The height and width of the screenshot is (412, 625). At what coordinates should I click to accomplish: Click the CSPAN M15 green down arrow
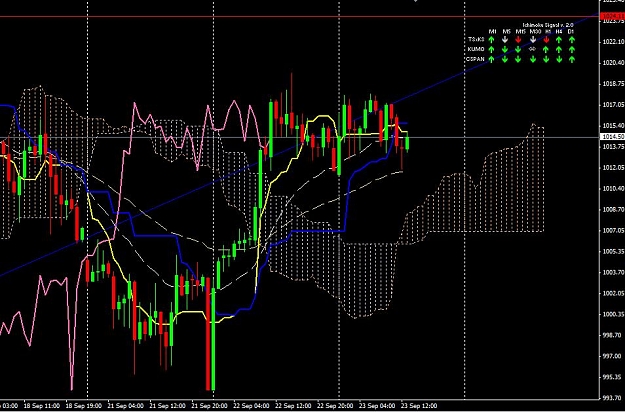coord(518,59)
